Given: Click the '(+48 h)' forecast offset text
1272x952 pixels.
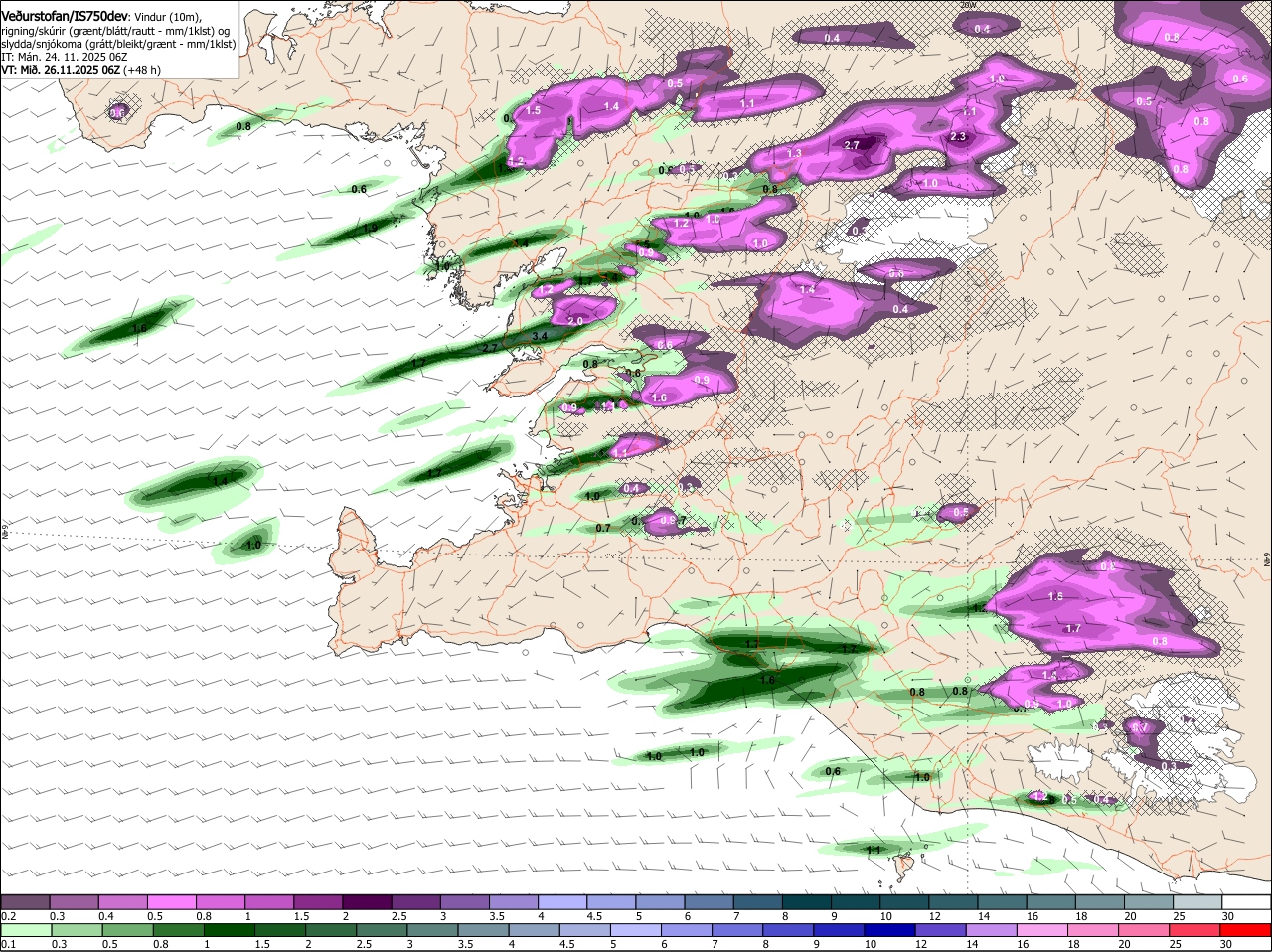Looking at the screenshot, I should [x=142, y=70].
